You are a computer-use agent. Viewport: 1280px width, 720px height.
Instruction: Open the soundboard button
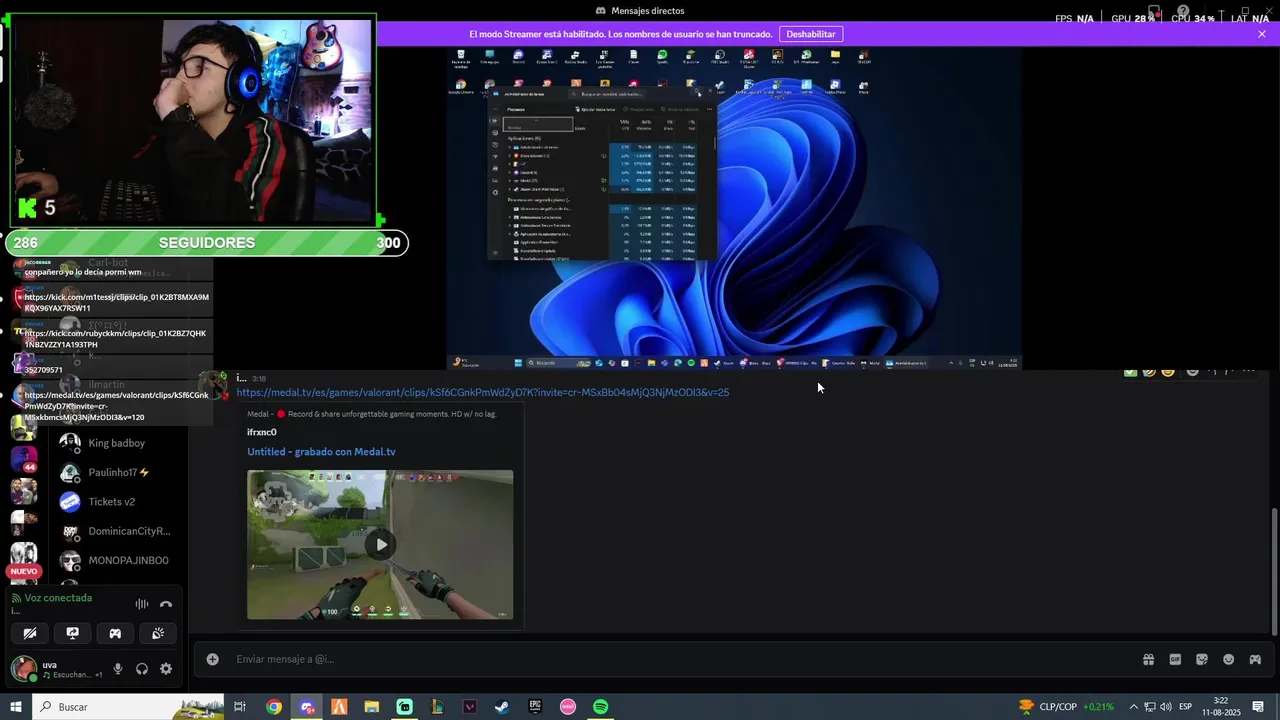(158, 633)
